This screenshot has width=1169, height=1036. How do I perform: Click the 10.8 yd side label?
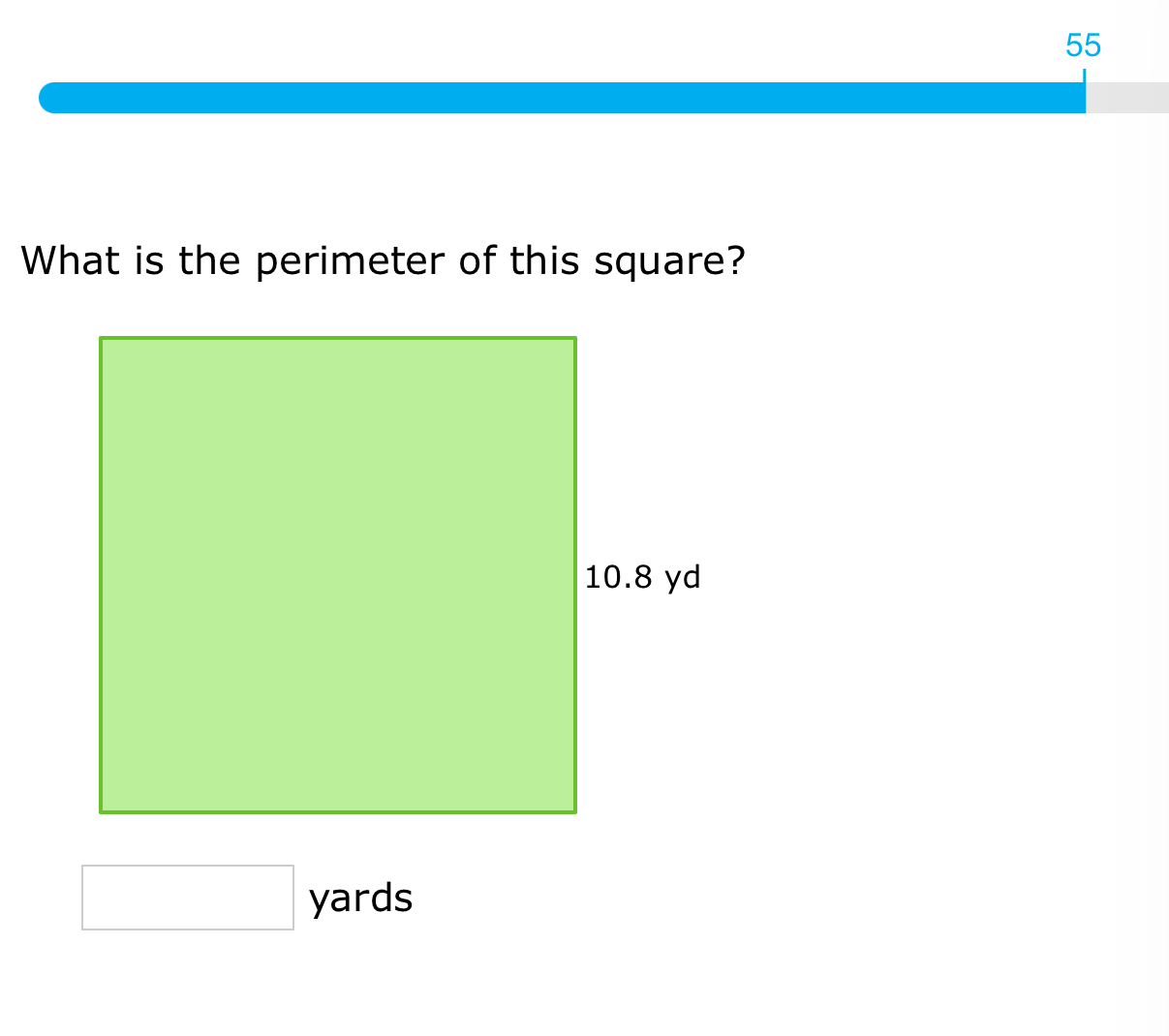(642, 577)
